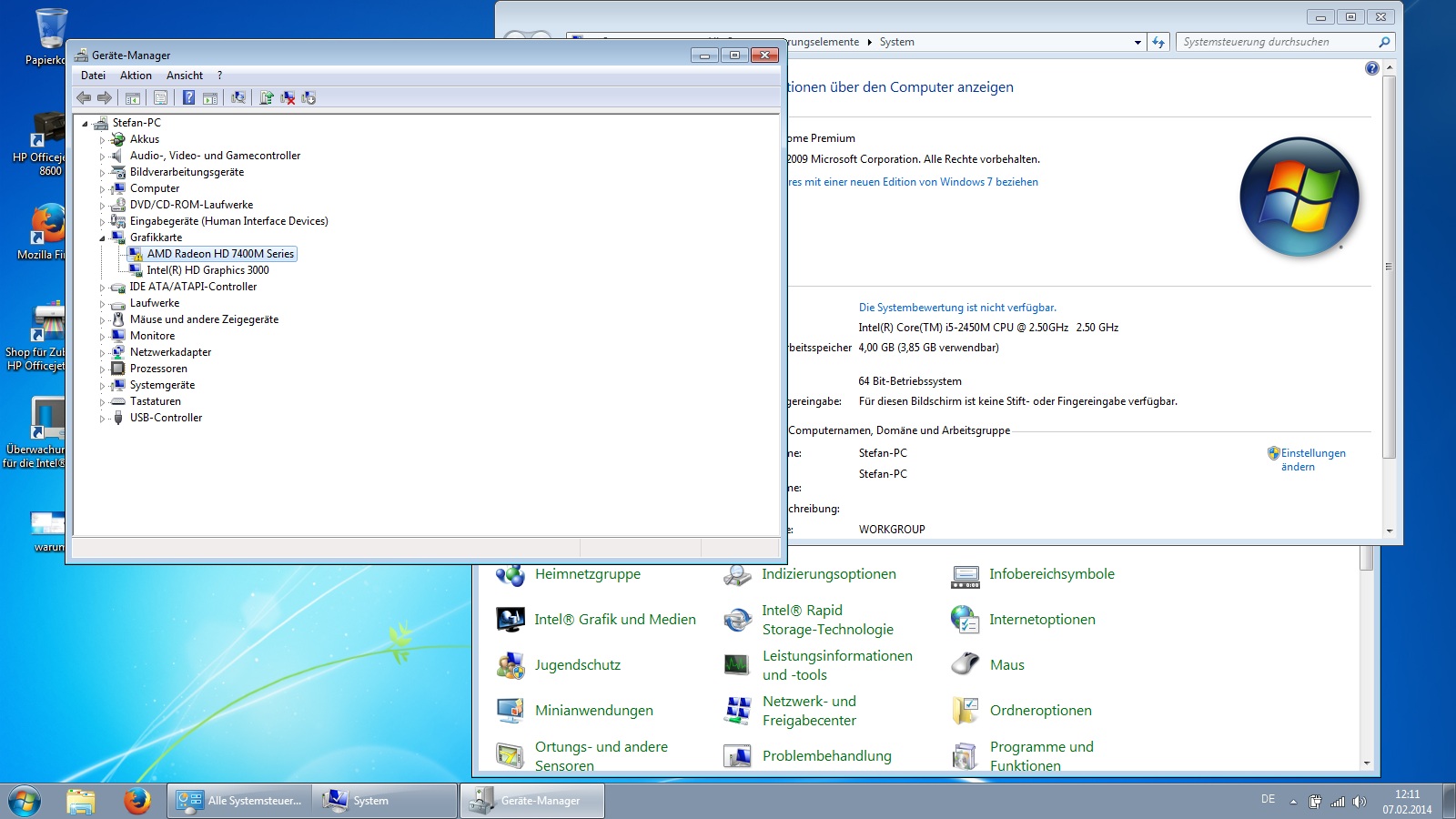
Task: Switch to the System taskbar button
Action: click(384, 801)
